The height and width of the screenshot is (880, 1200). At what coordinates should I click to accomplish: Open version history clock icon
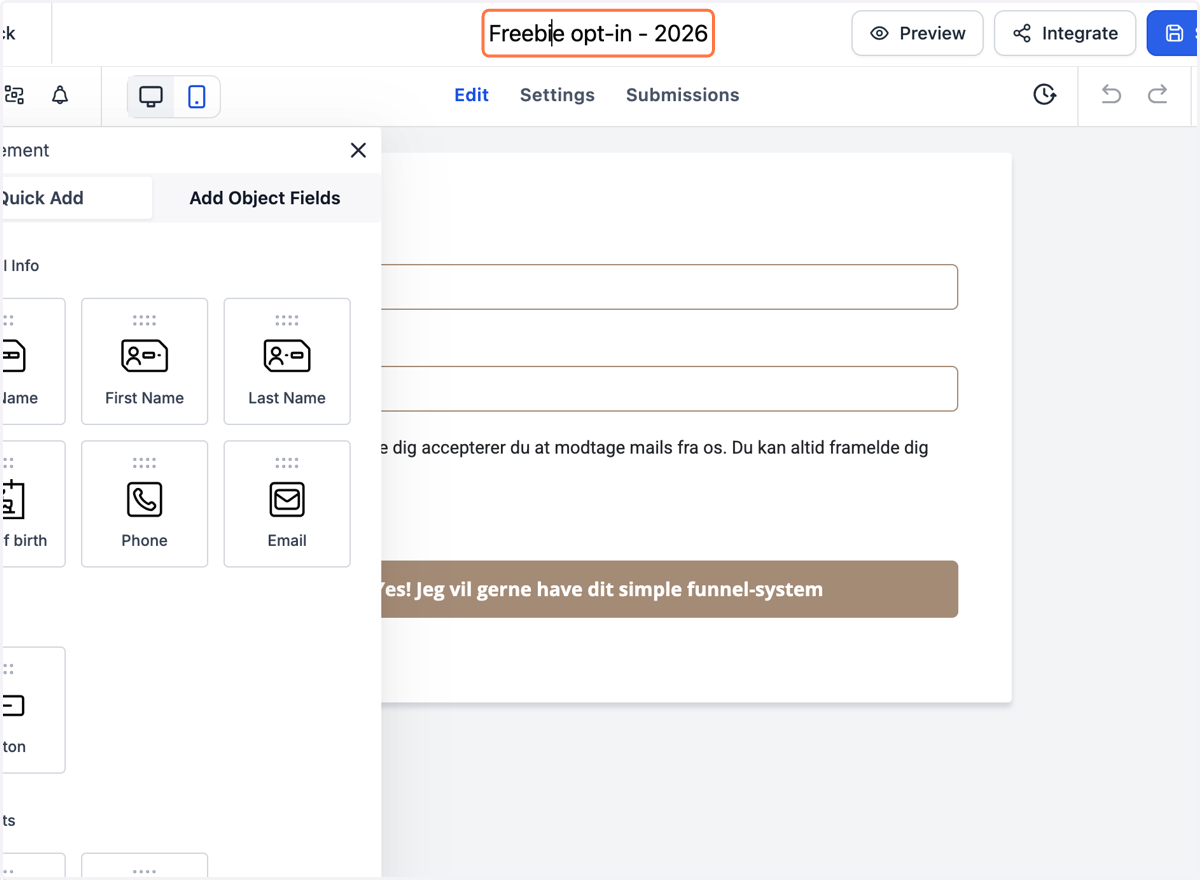pyautogui.click(x=1045, y=94)
